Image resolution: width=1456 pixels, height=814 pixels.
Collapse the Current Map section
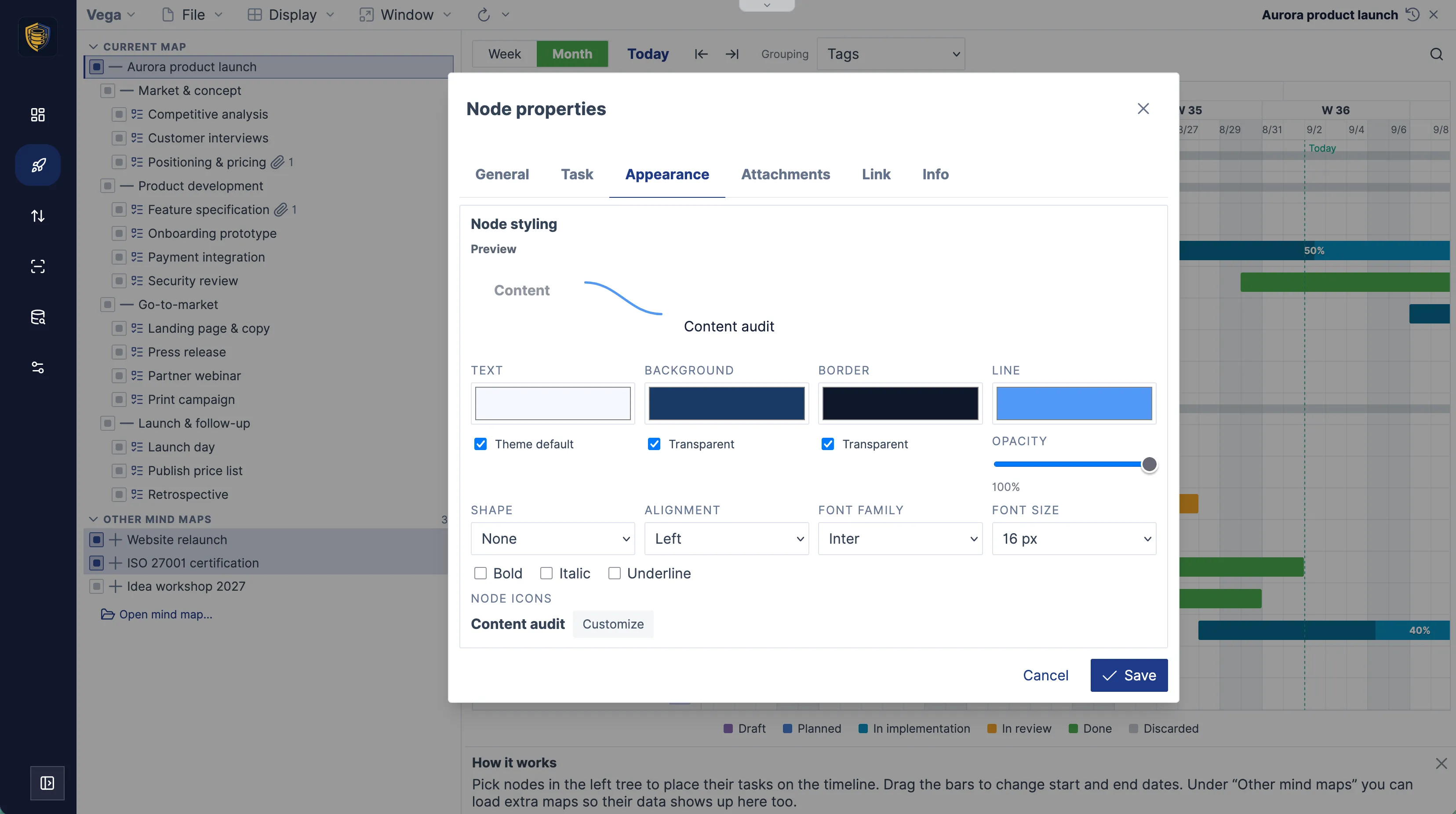[x=94, y=46]
